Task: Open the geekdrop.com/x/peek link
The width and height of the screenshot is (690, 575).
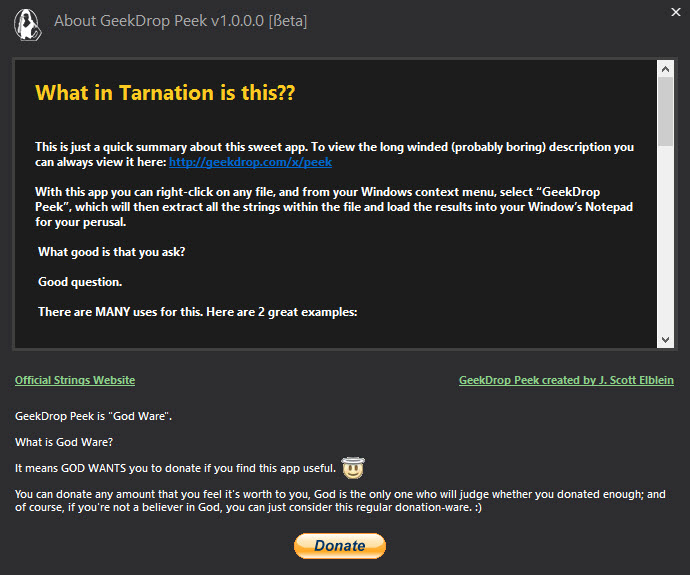Action: point(250,162)
